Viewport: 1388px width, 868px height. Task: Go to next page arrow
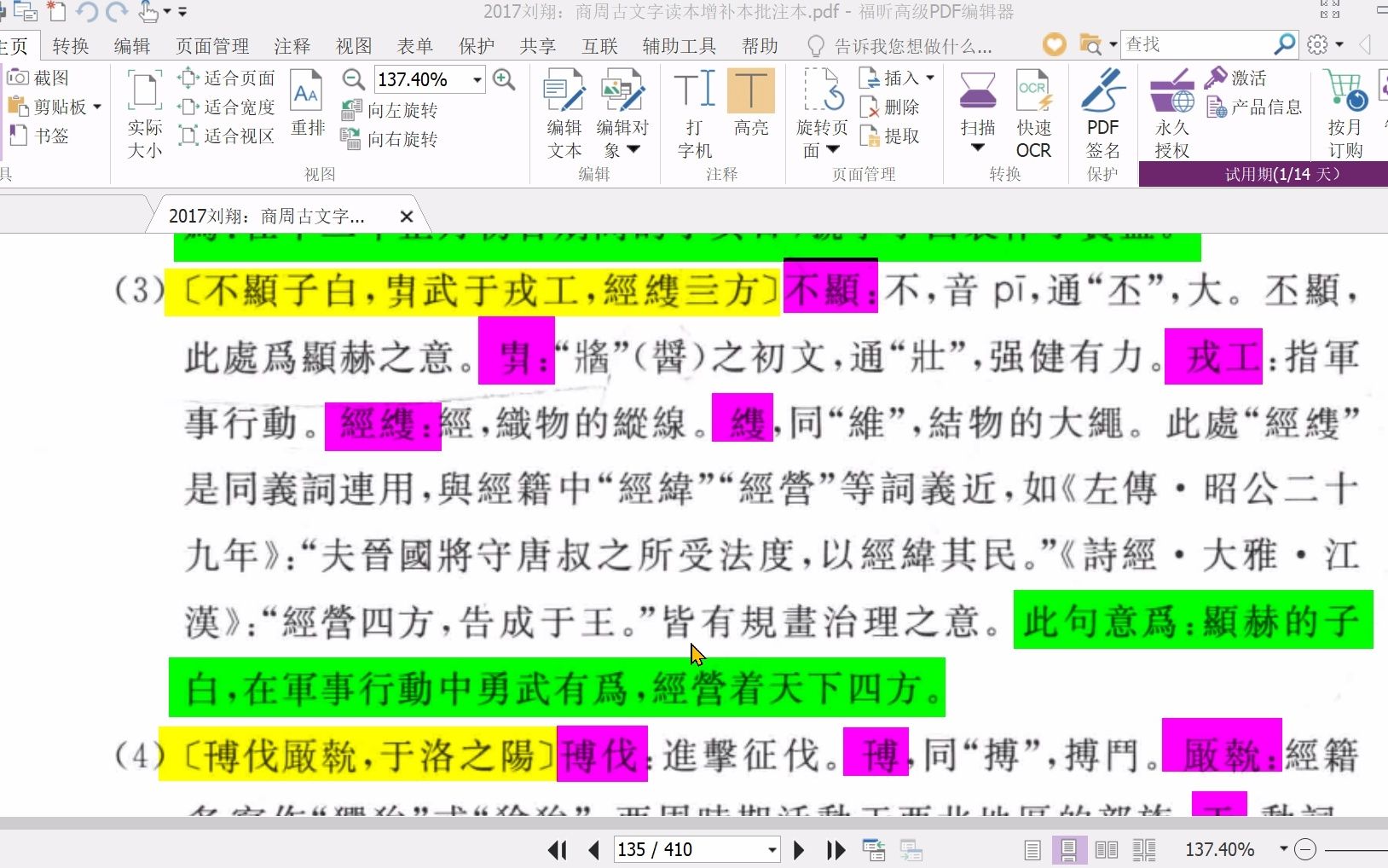[799, 850]
